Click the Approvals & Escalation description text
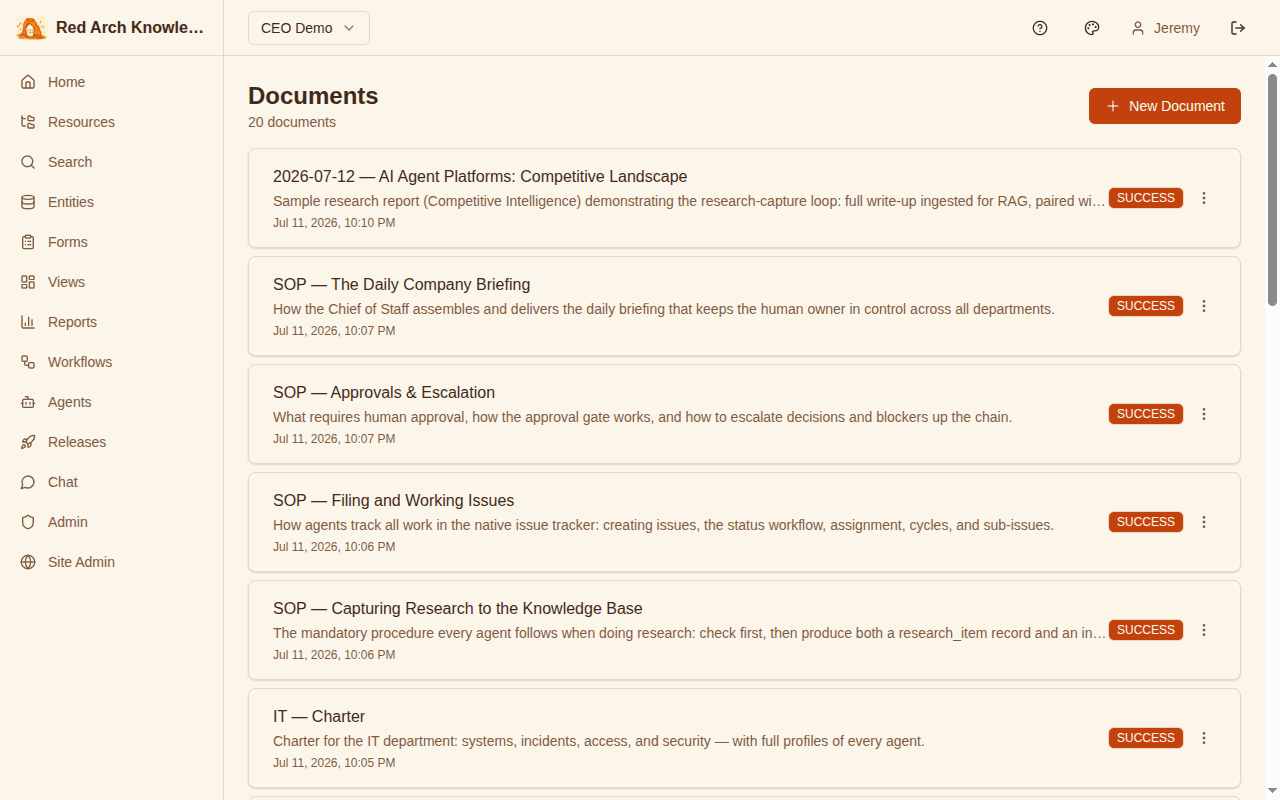This screenshot has height=800, width=1280. coord(643,417)
